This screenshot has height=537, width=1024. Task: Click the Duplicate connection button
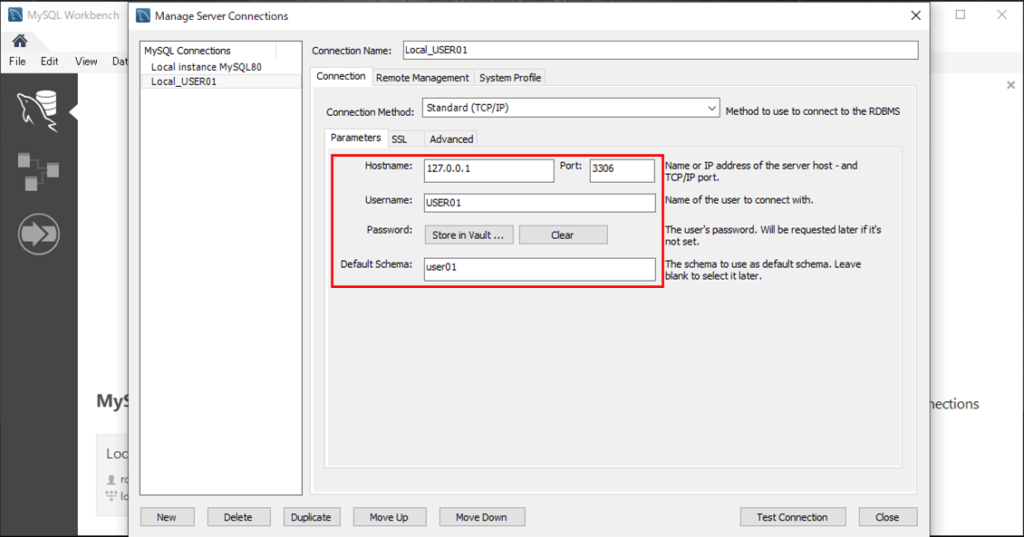coord(311,517)
